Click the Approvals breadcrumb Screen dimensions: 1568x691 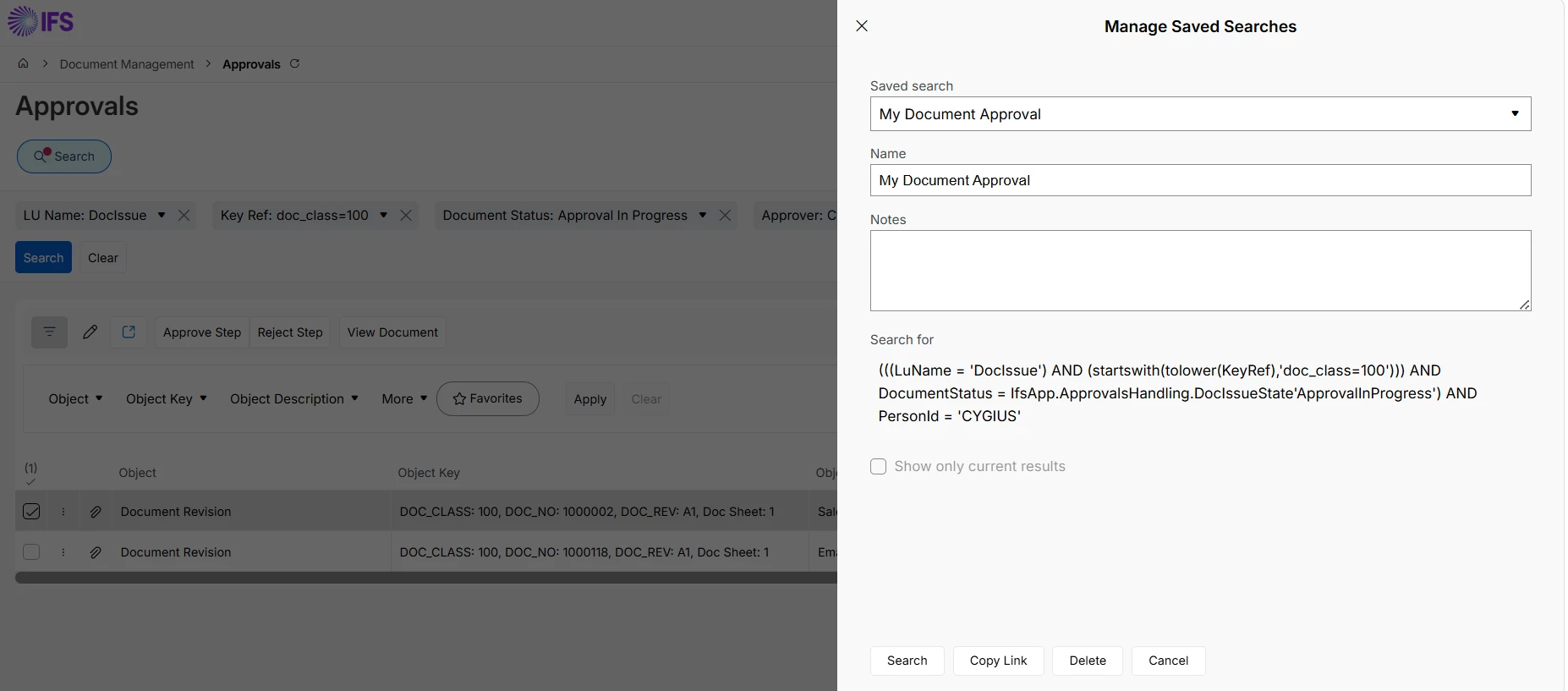(x=251, y=64)
